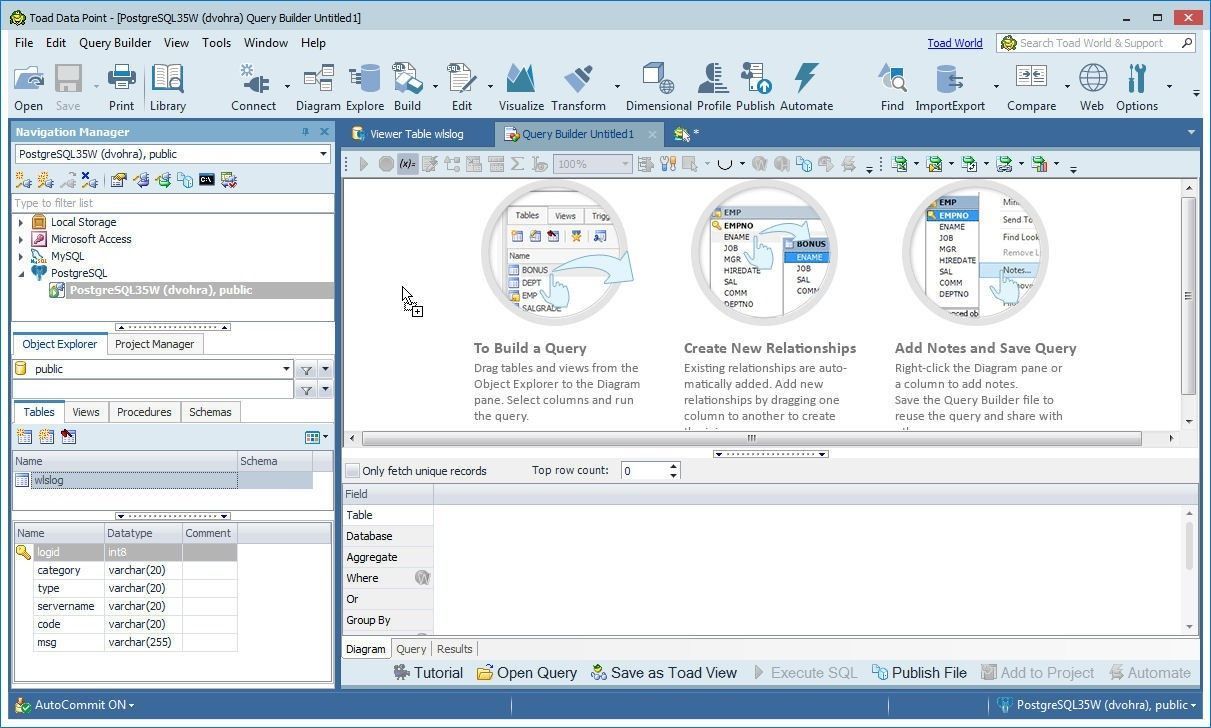
Task: Click the field grid vertical scrollbar
Action: [x=1189, y=546]
